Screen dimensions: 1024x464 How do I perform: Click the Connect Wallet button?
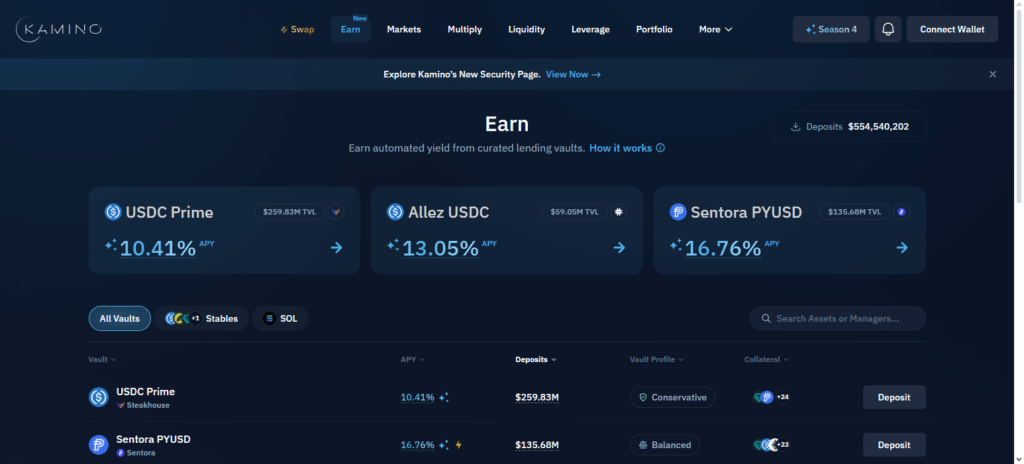952,29
